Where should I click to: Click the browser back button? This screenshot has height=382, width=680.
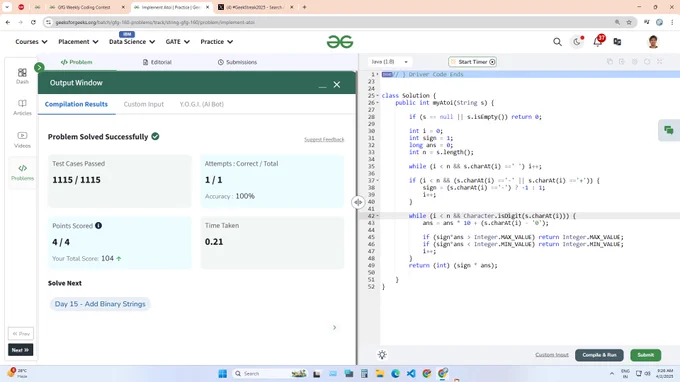pos(8,22)
